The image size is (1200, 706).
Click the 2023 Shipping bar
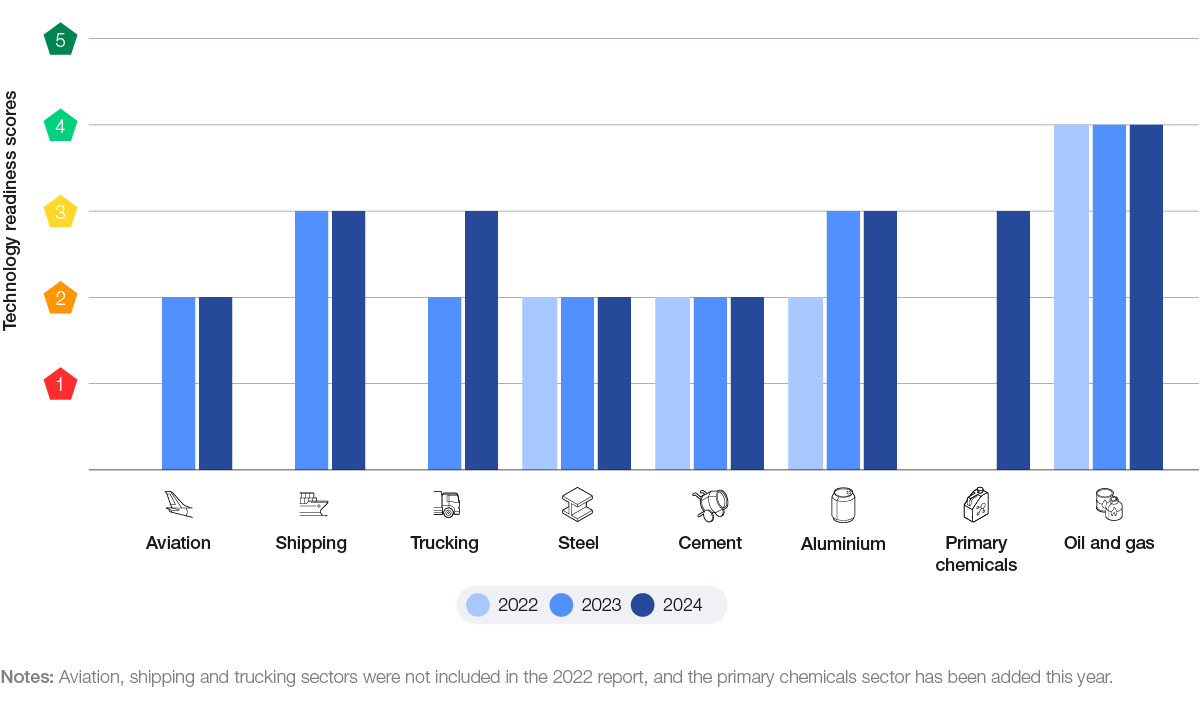[x=312, y=340]
